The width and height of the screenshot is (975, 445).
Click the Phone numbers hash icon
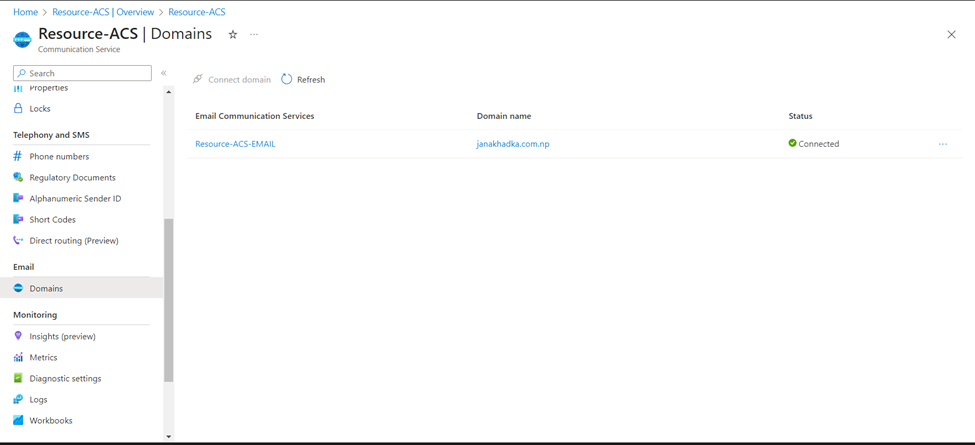pos(18,157)
